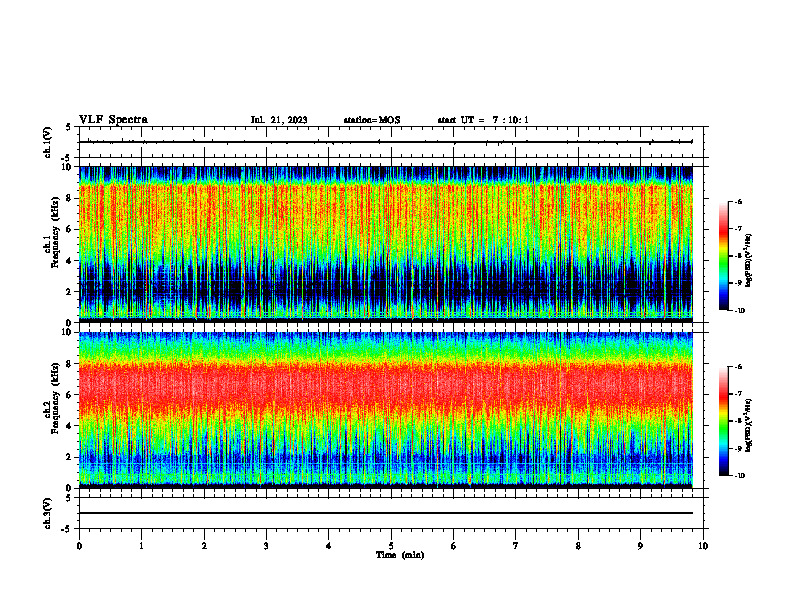Click the '-10' tick on ch.2 colorbar
The height and width of the screenshot is (612, 792).
pos(739,476)
